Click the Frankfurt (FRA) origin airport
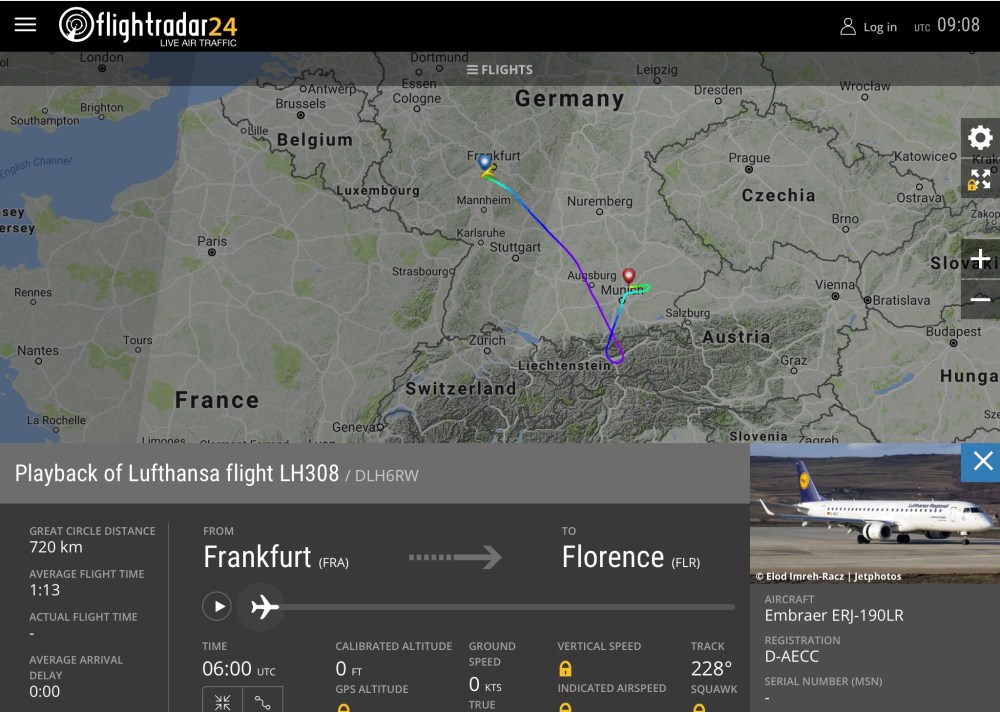This screenshot has width=1000, height=712. coord(276,558)
